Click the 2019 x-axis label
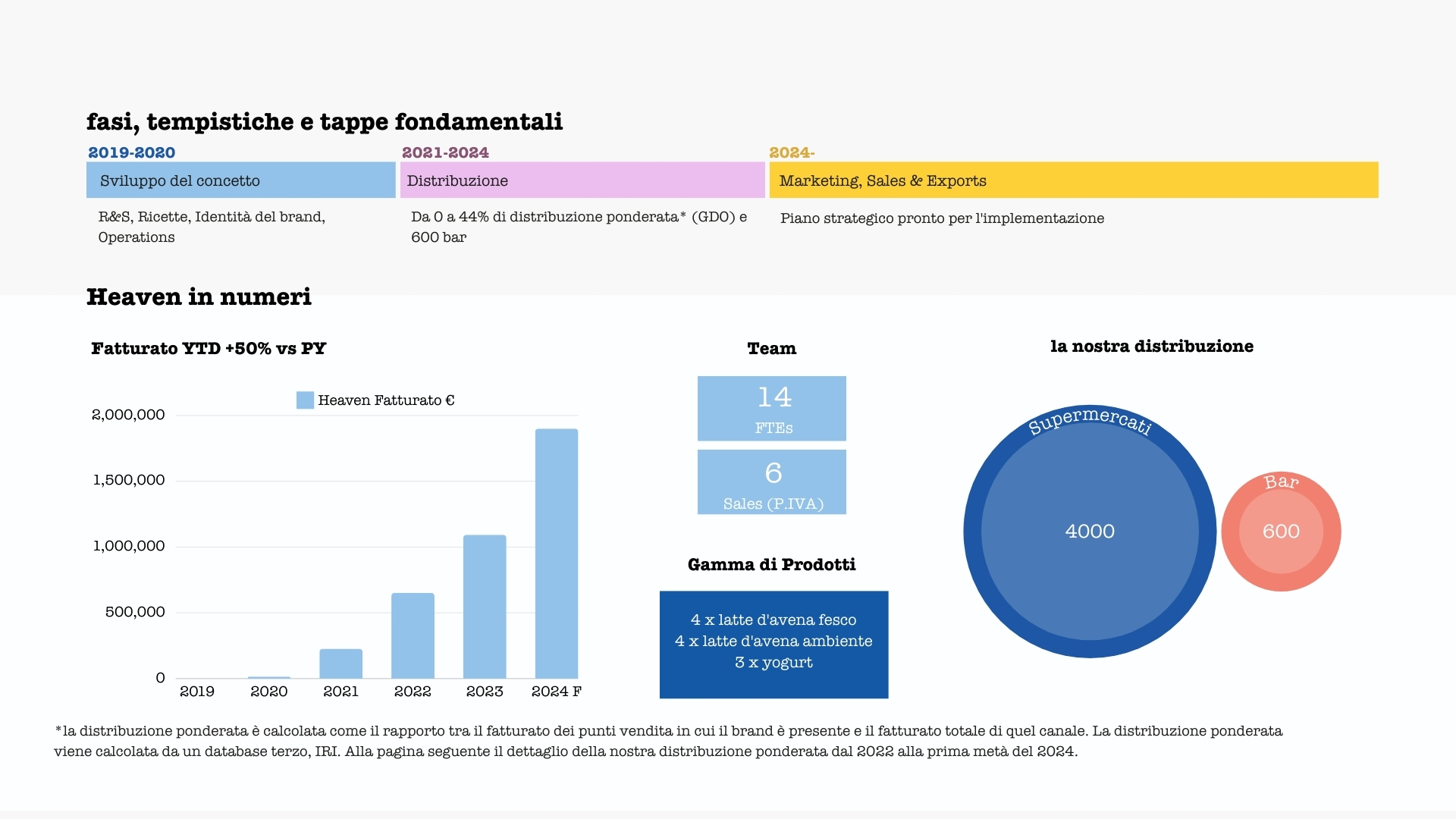Screen dimensions: 1456x819 [x=197, y=692]
